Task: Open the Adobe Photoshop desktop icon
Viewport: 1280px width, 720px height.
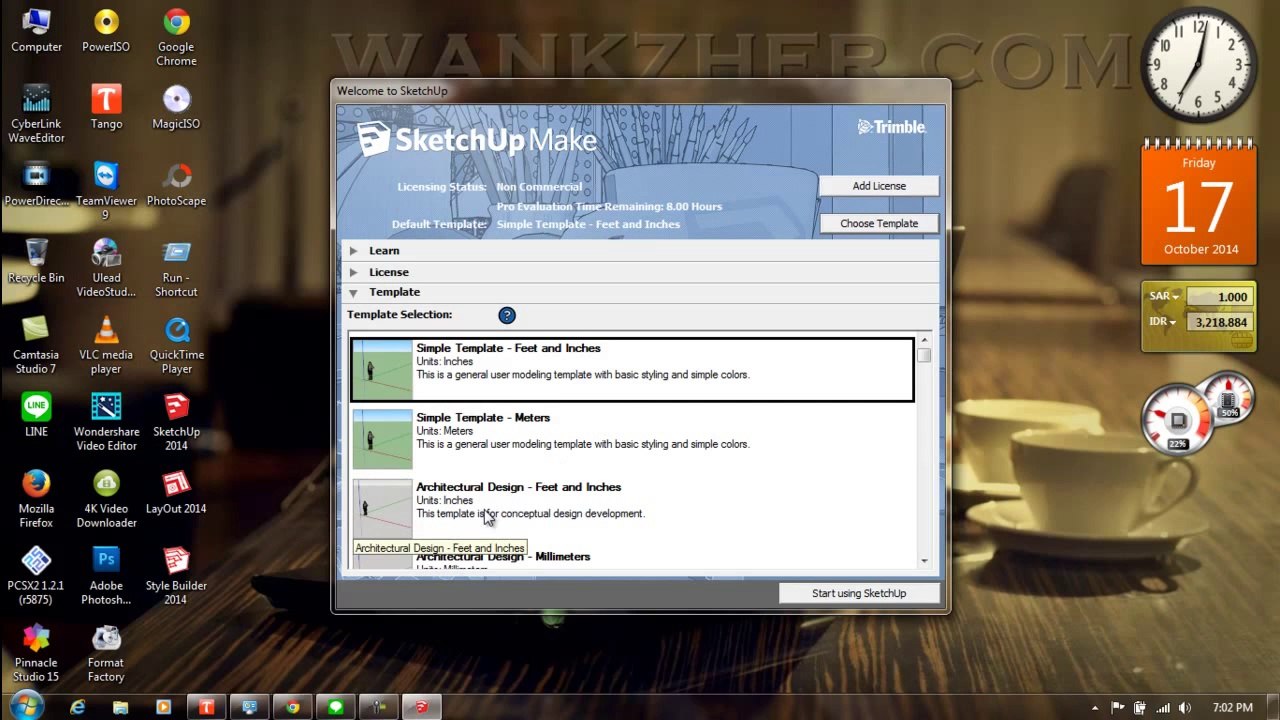Action: pyautogui.click(x=106, y=577)
